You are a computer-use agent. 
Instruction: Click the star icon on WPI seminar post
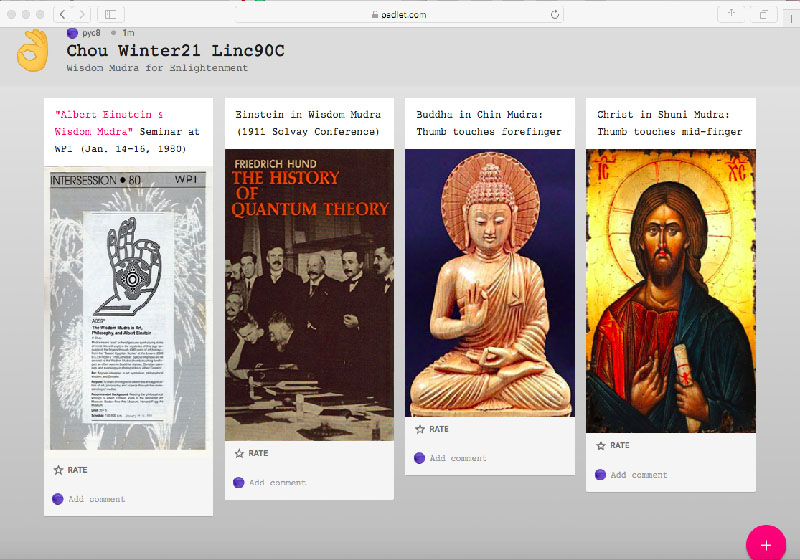pos(59,470)
